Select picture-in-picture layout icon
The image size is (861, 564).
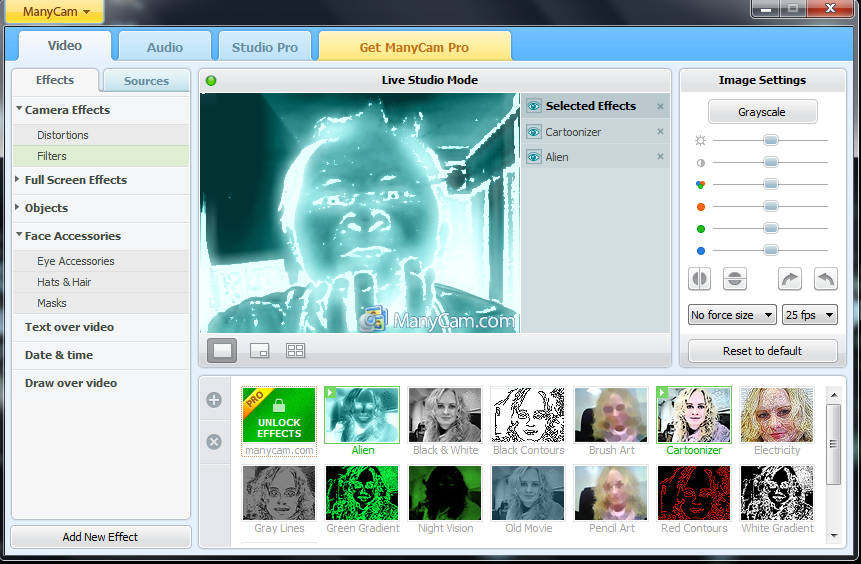(259, 350)
